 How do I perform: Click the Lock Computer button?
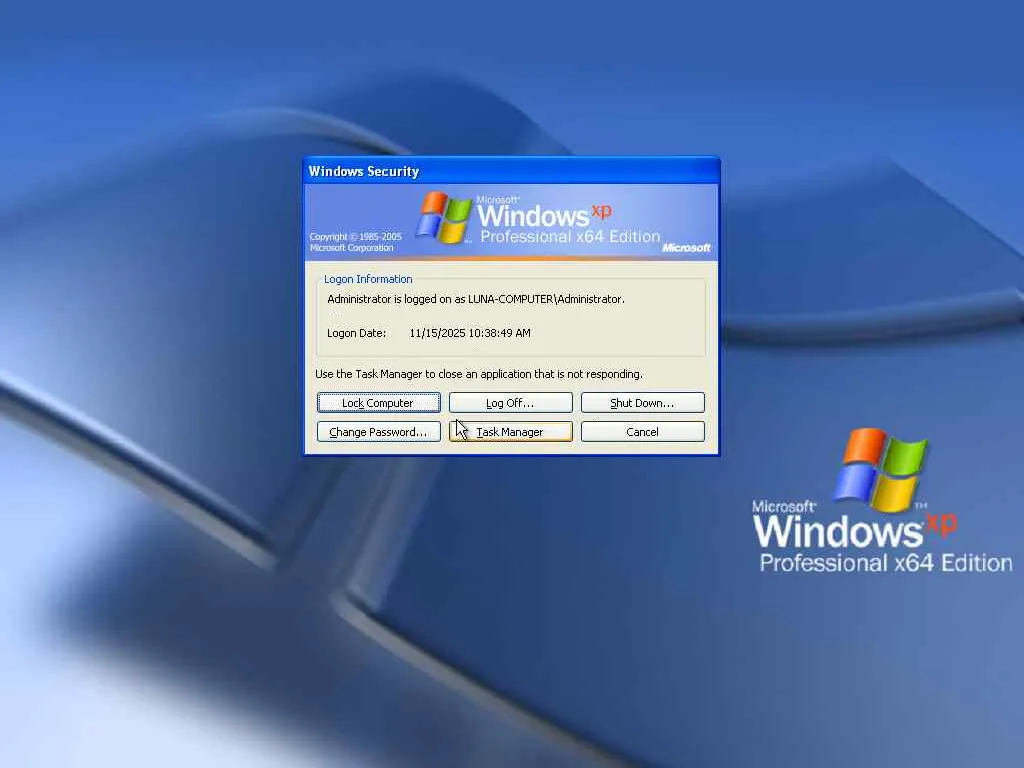pos(379,402)
